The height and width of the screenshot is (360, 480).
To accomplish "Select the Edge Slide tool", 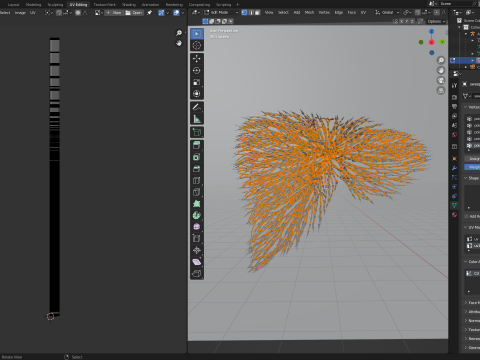I will pyautogui.click(x=197, y=239).
